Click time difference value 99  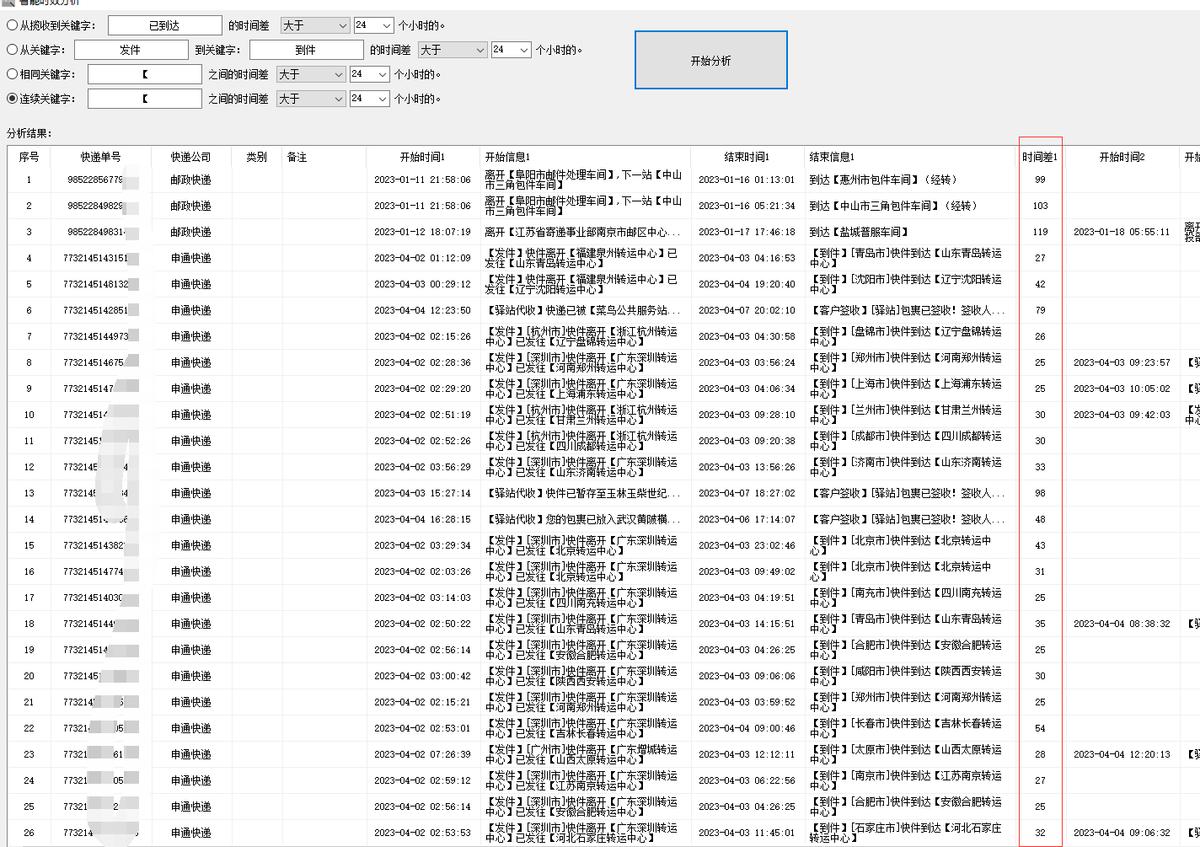pyautogui.click(x=1040, y=180)
